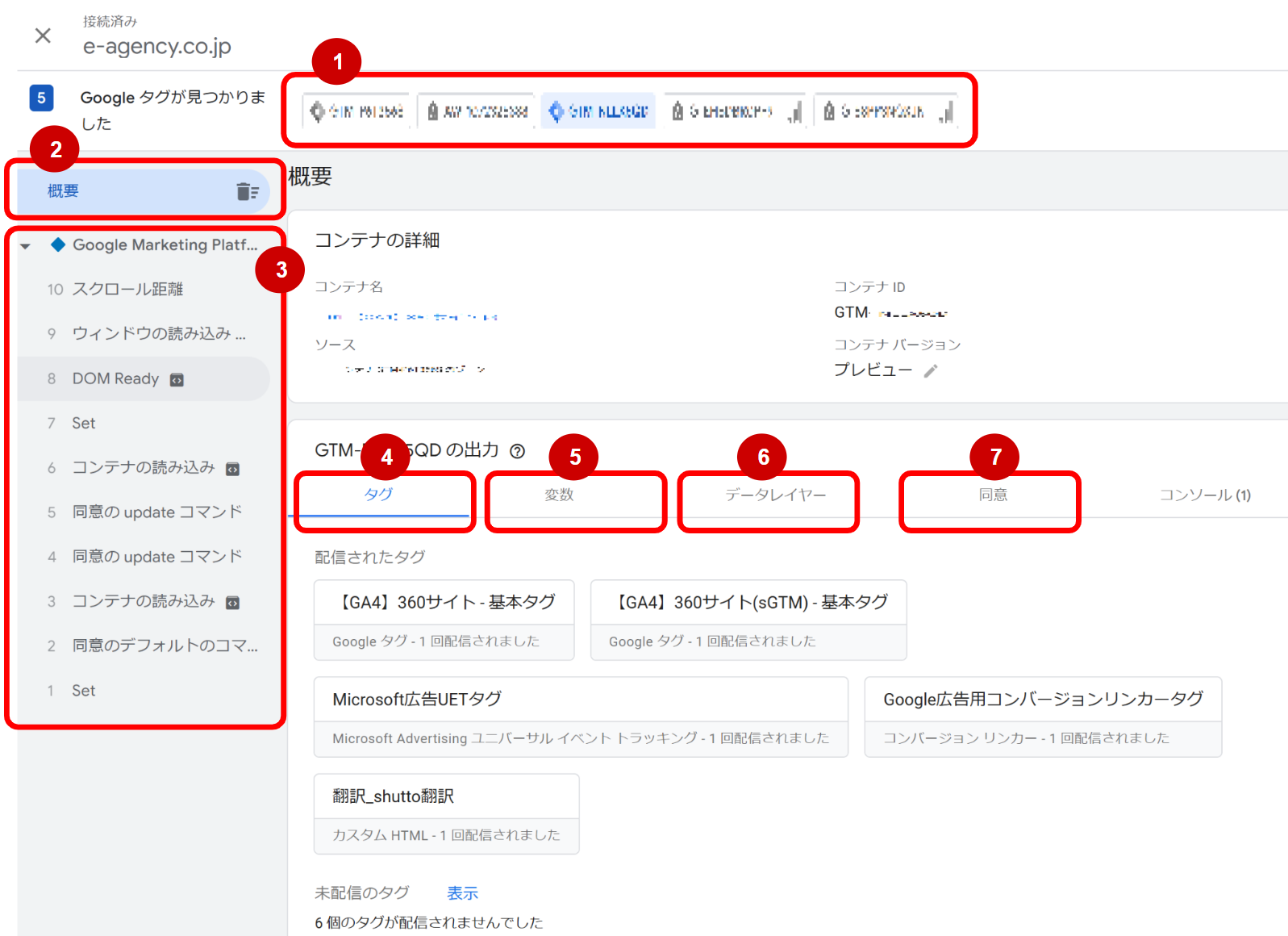Screen dimensions: 1288x936
Task: Select event 2 同意のデフォルトのコマンド
Action: click(x=144, y=646)
